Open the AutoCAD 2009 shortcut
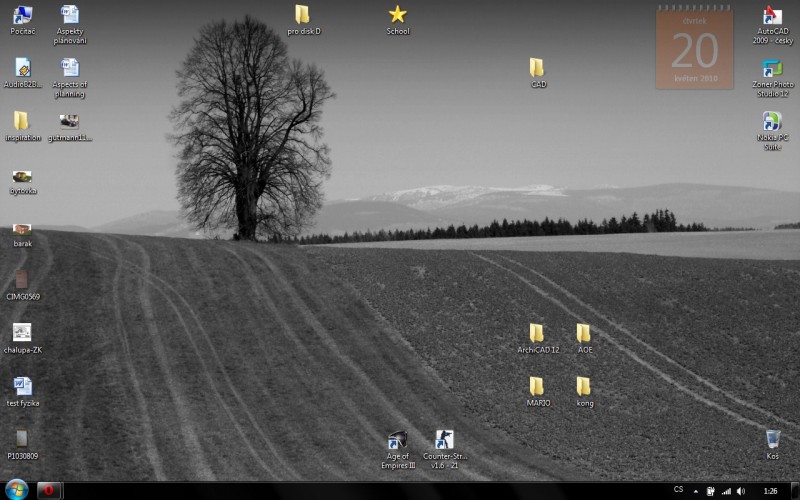The height and width of the screenshot is (500, 800). point(772,15)
